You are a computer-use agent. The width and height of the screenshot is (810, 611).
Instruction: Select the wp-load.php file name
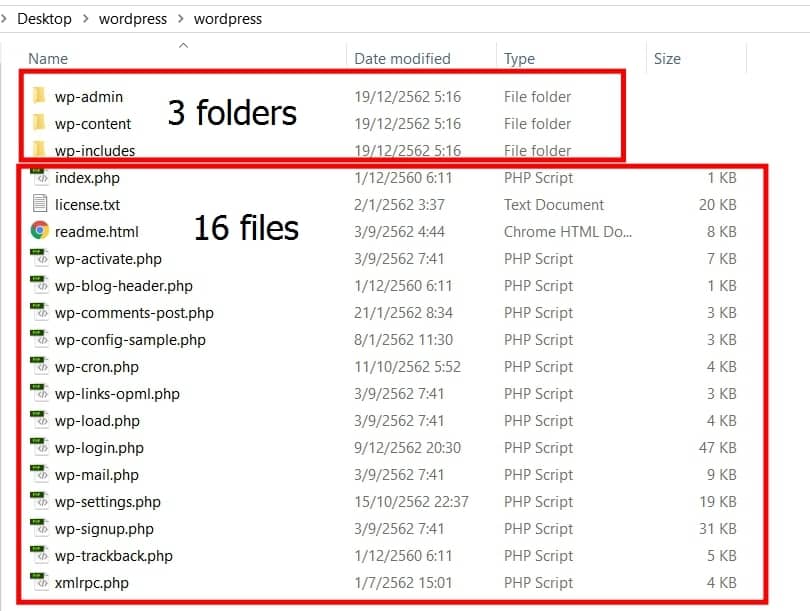click(97, 421)
